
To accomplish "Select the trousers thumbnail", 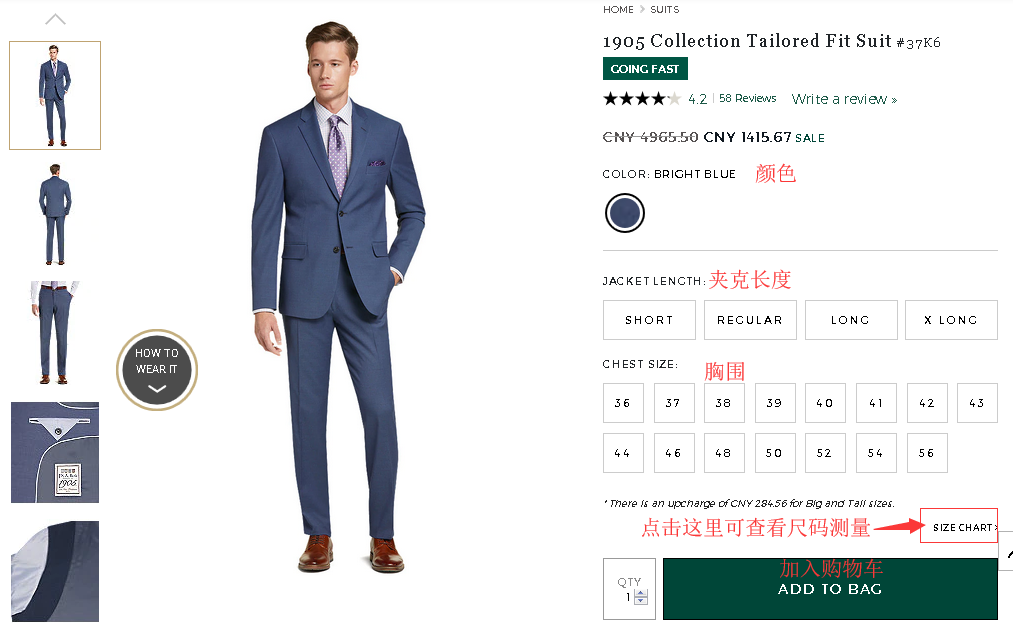I will tap(55, 333).
